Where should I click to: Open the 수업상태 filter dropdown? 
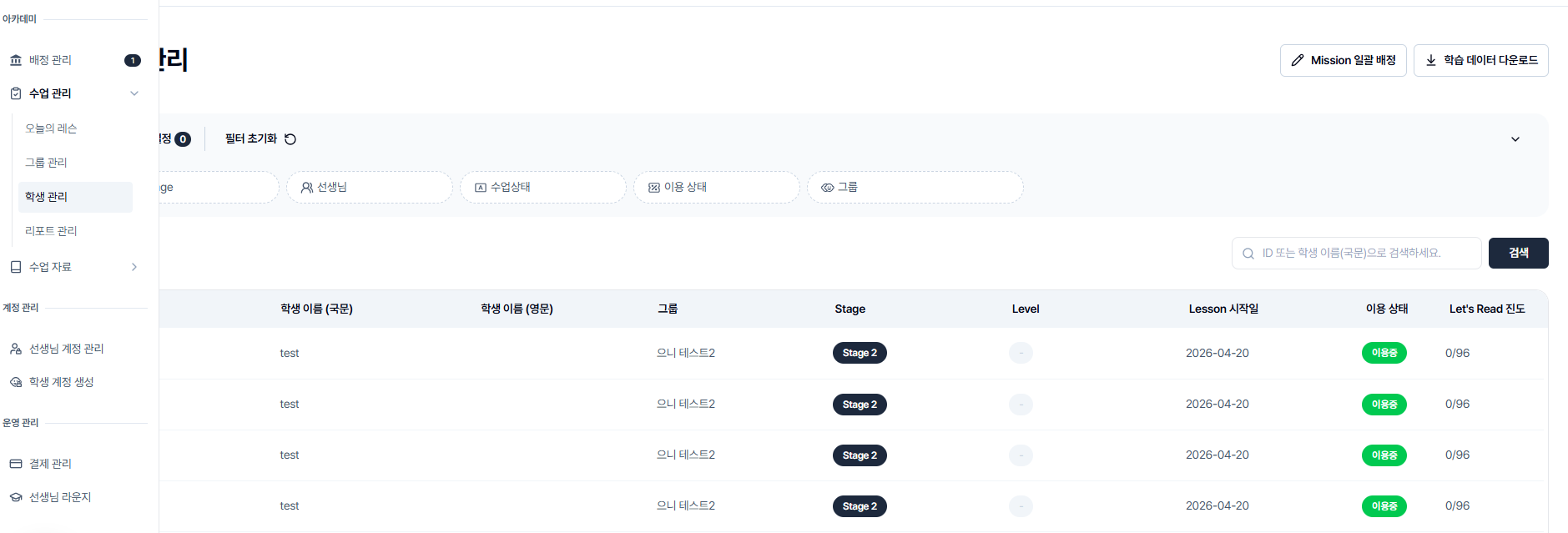point(543,188)
